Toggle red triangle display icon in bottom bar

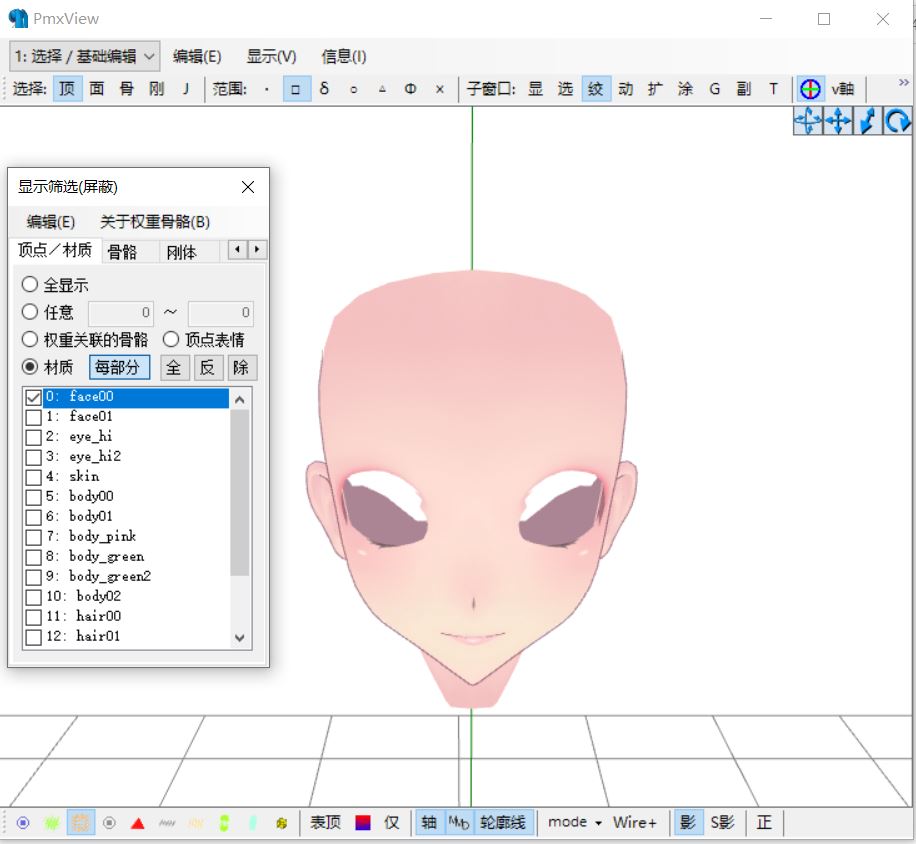(138, 824)
